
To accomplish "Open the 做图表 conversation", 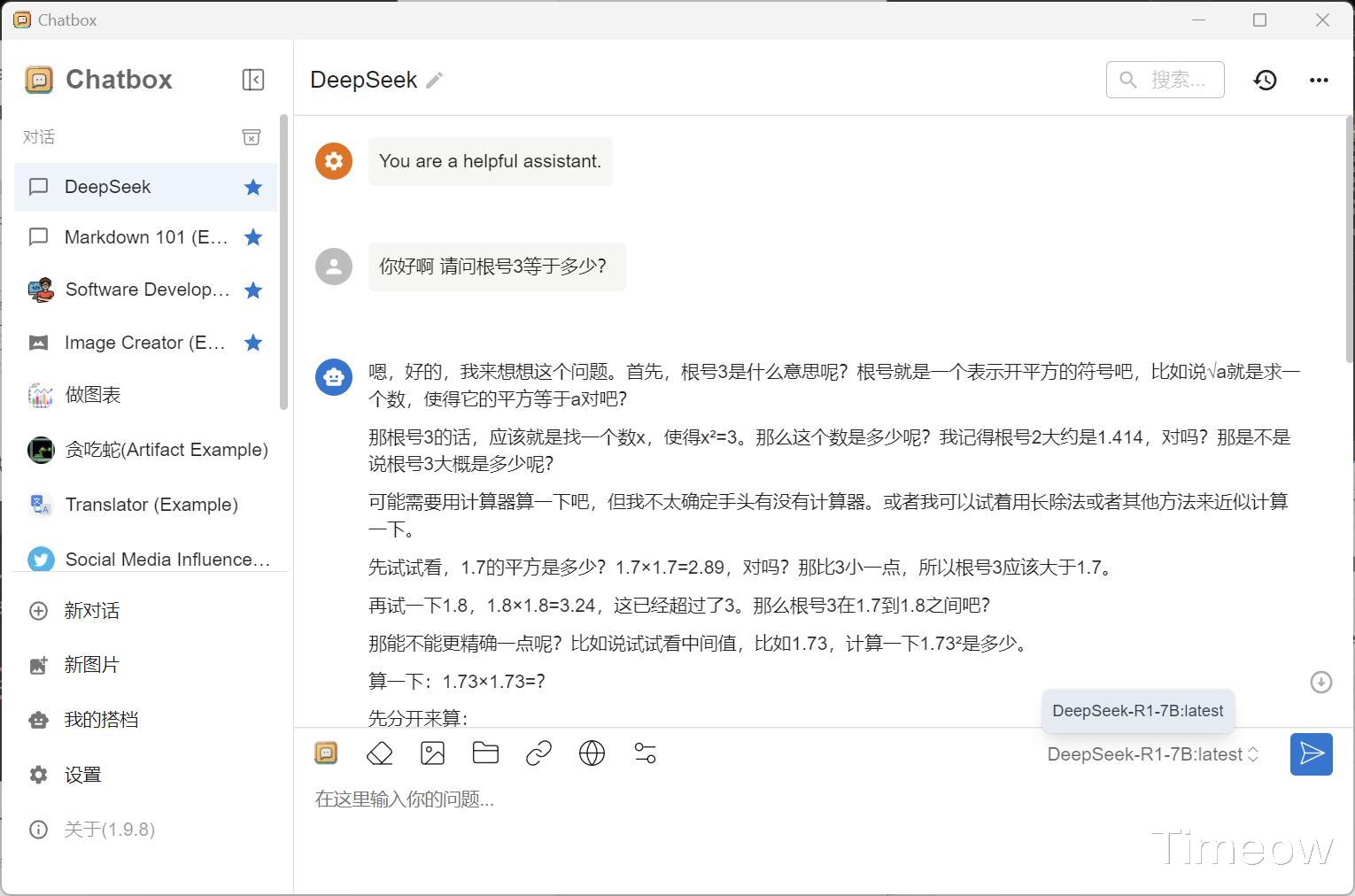I will point(146,395).
